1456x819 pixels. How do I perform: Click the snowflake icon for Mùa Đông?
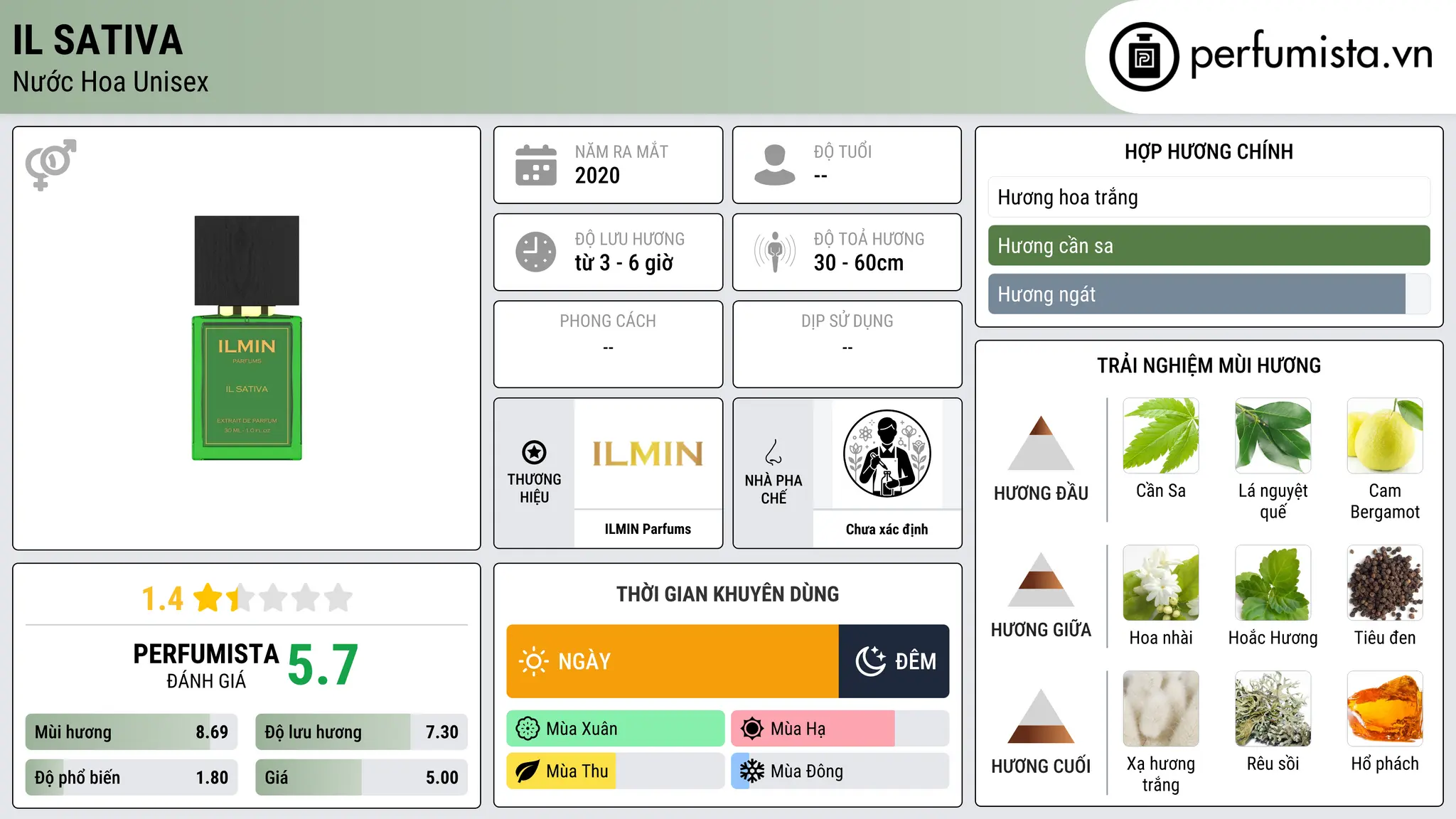(x=751, y=771)
